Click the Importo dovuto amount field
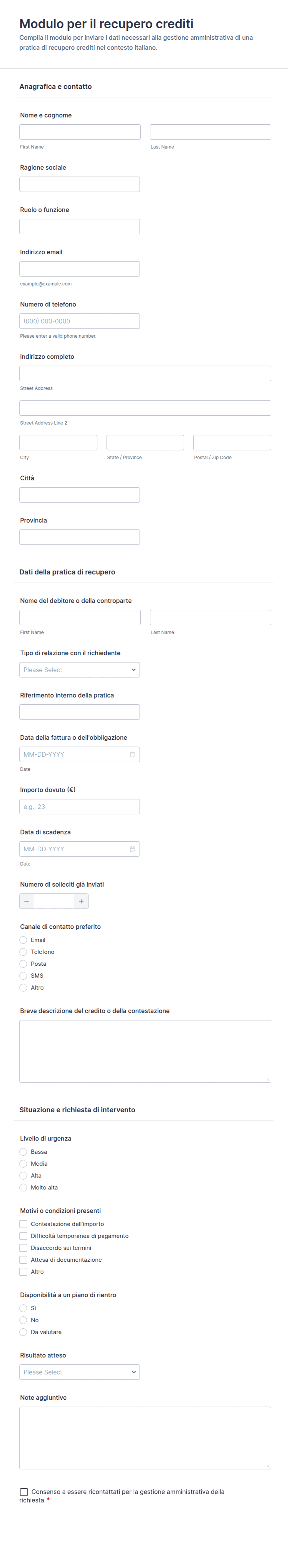This screenshot has height=1568, width=288. (x=80, y=807)
